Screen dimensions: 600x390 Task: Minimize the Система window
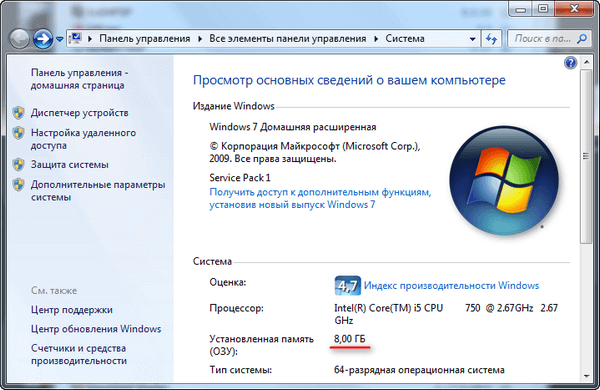coord(521,9)
